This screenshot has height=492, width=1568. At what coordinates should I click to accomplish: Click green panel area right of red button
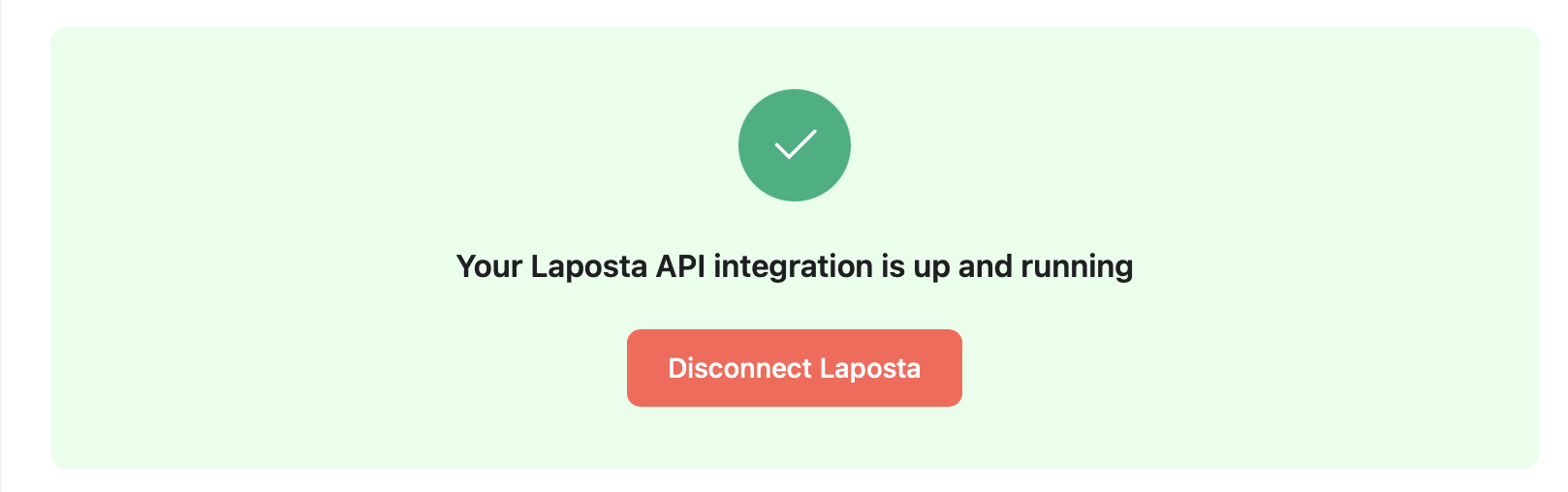[x=1250, y=368]
